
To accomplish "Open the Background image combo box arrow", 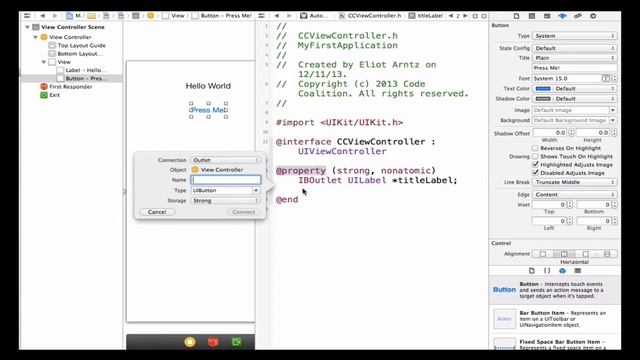I will pyautogui.click(x=613, y=120).
